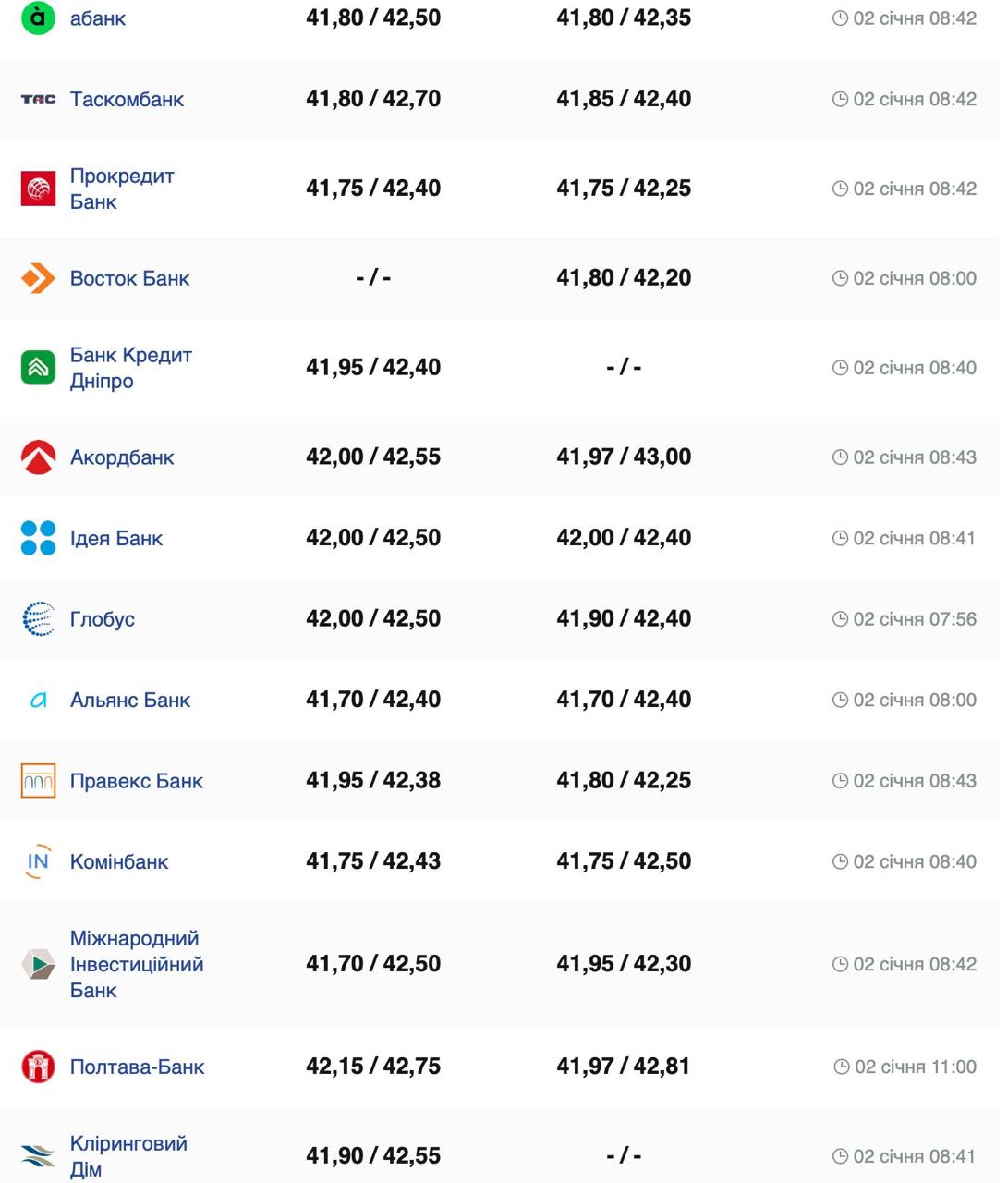This screenshot has width=1008, height=1183.
Task: Click the green абанк logo icon
Action: coord(38,18)
